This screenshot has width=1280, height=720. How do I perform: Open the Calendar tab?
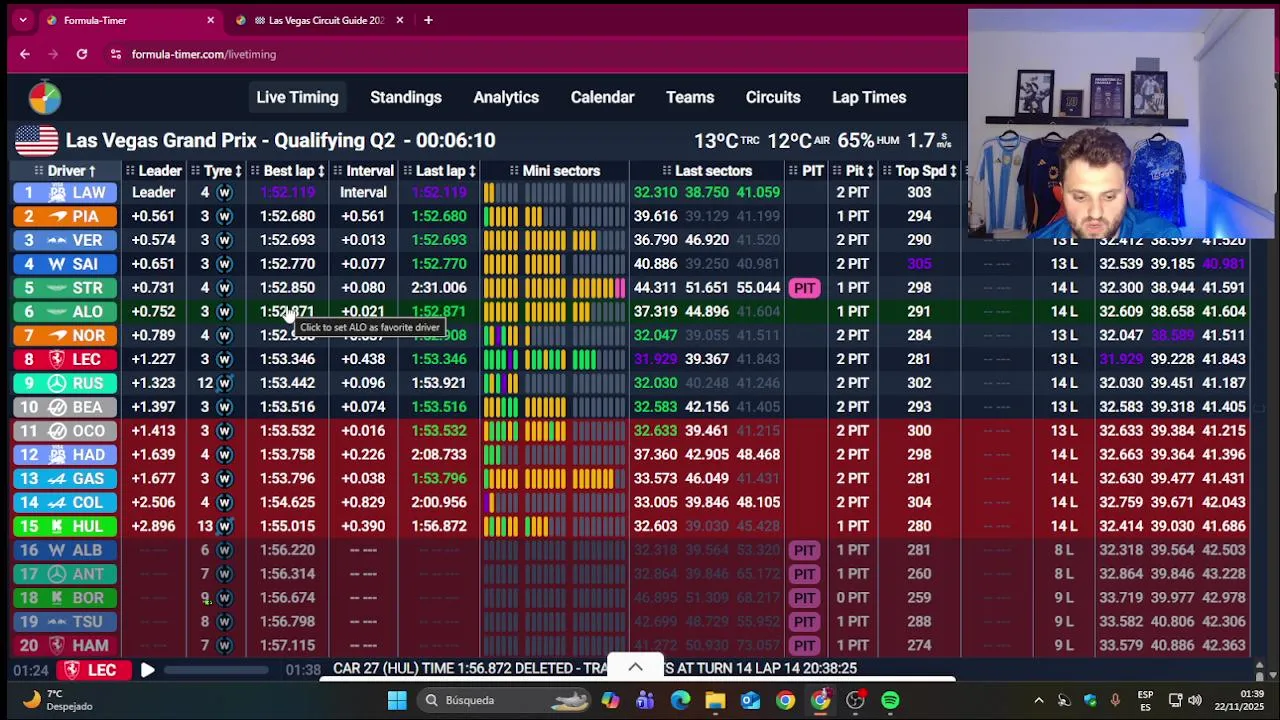coord(602,98)
